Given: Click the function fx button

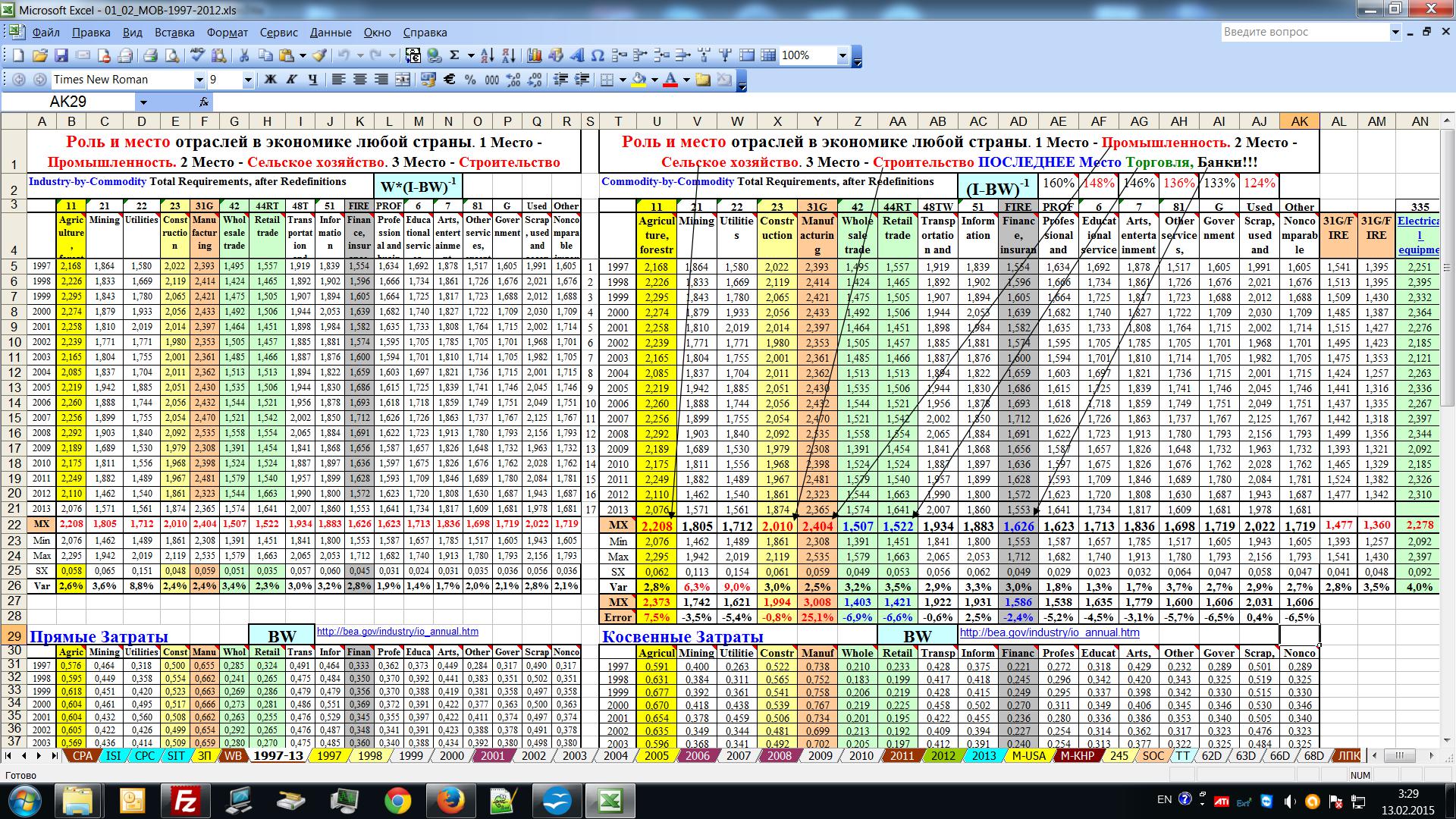Looking at the screenshot, I should [204, 102].
